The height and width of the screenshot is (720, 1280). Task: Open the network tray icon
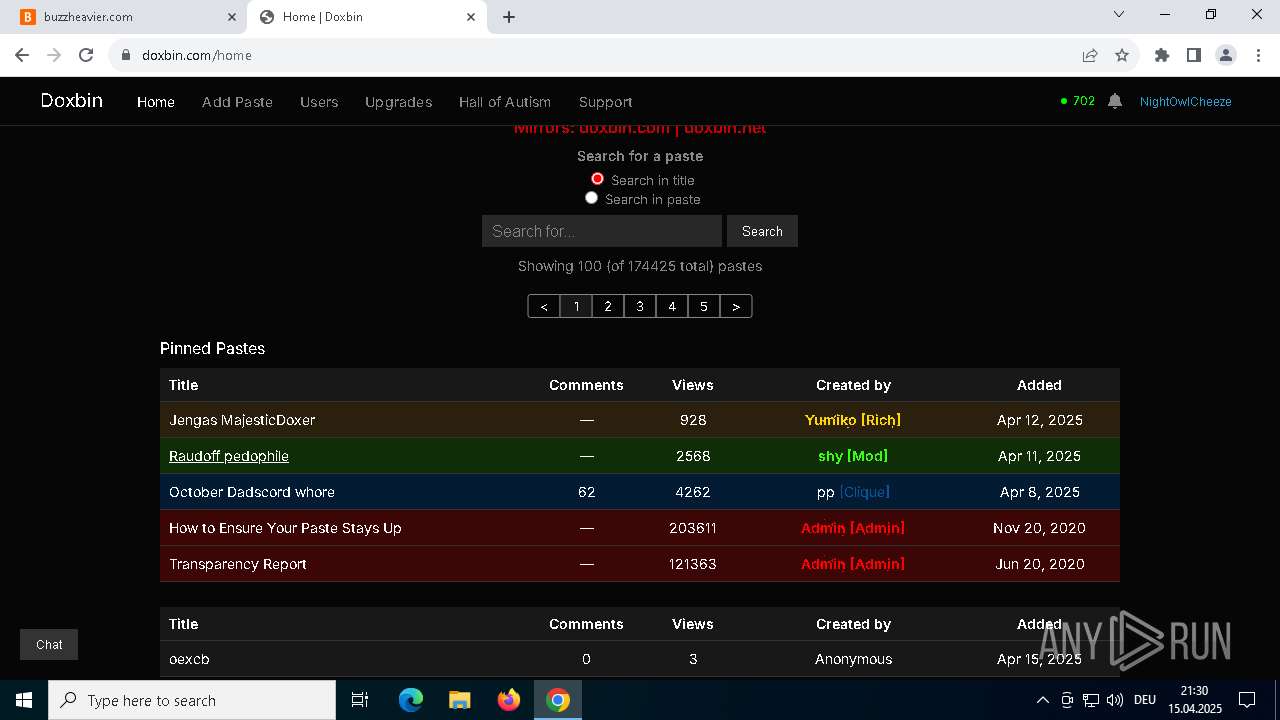[x=1091, y=700]
